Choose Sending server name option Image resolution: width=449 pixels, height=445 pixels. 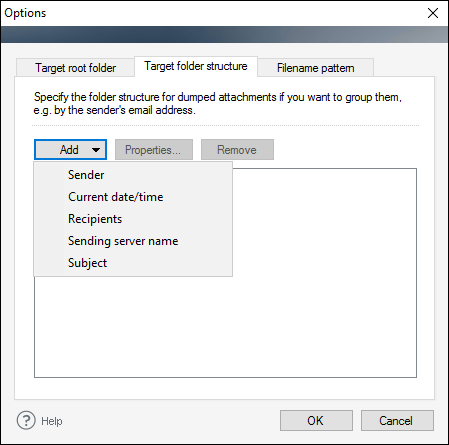point(133,241)
